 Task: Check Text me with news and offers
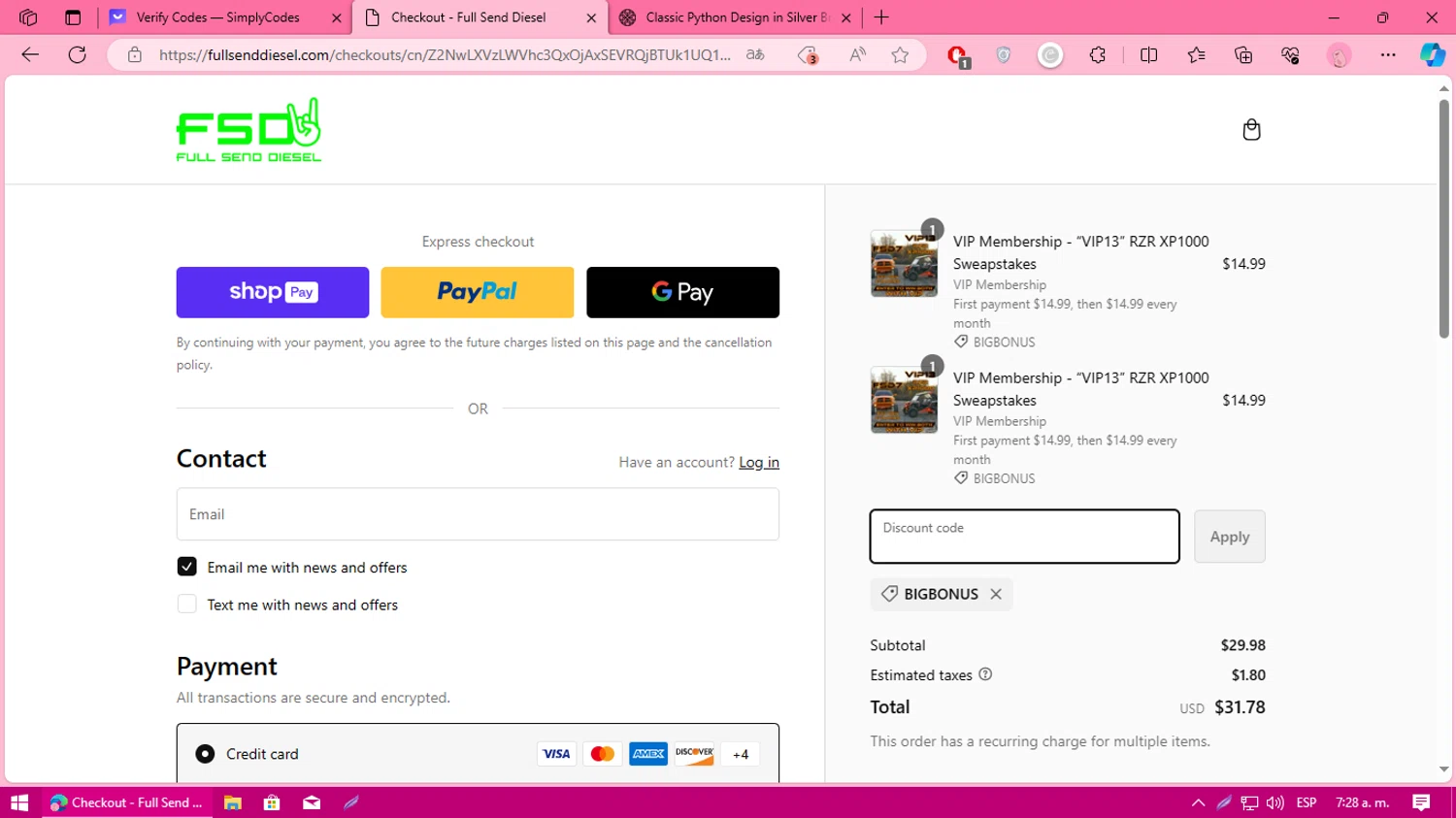[187, 605]
